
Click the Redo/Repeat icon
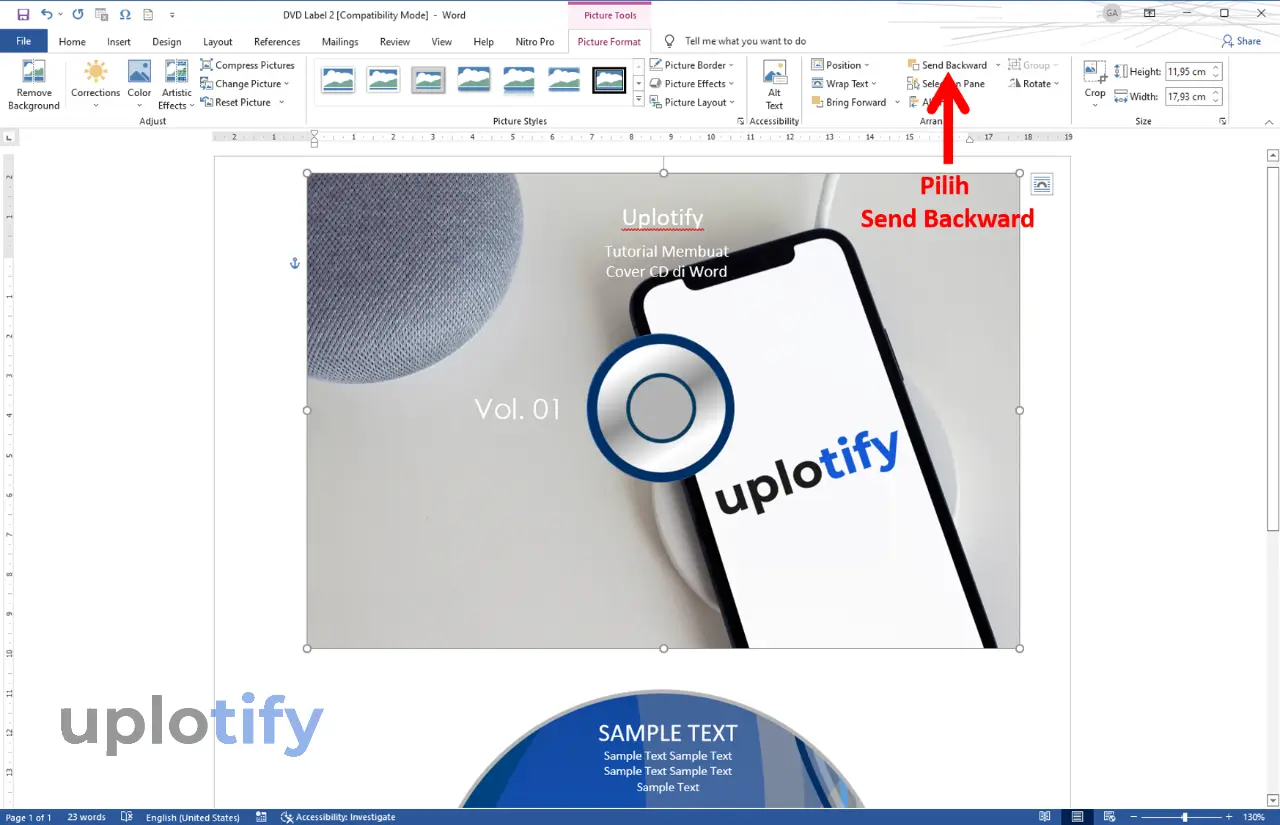coord(78,14)
